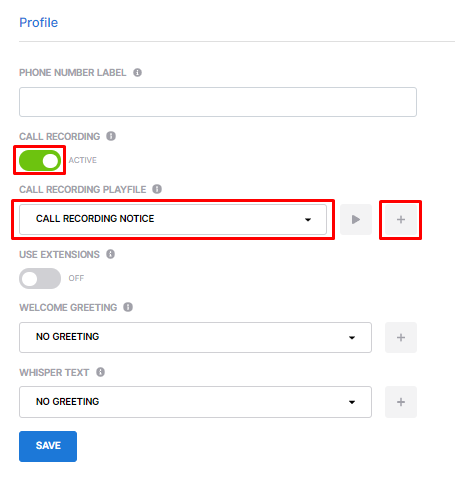Screen dimensions: 455x482
Task: Add a new welcome greeting
Action: click(401, 337)
